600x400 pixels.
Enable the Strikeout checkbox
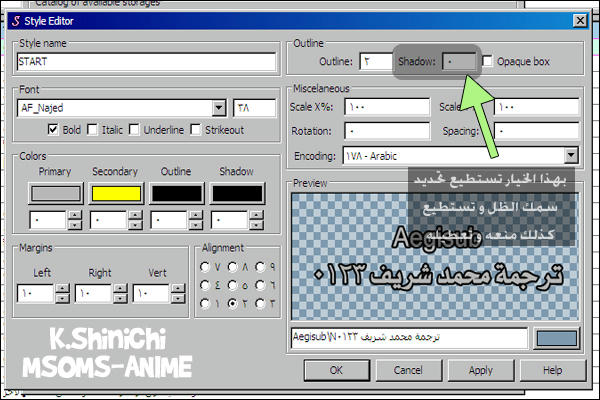pos(198,130)
